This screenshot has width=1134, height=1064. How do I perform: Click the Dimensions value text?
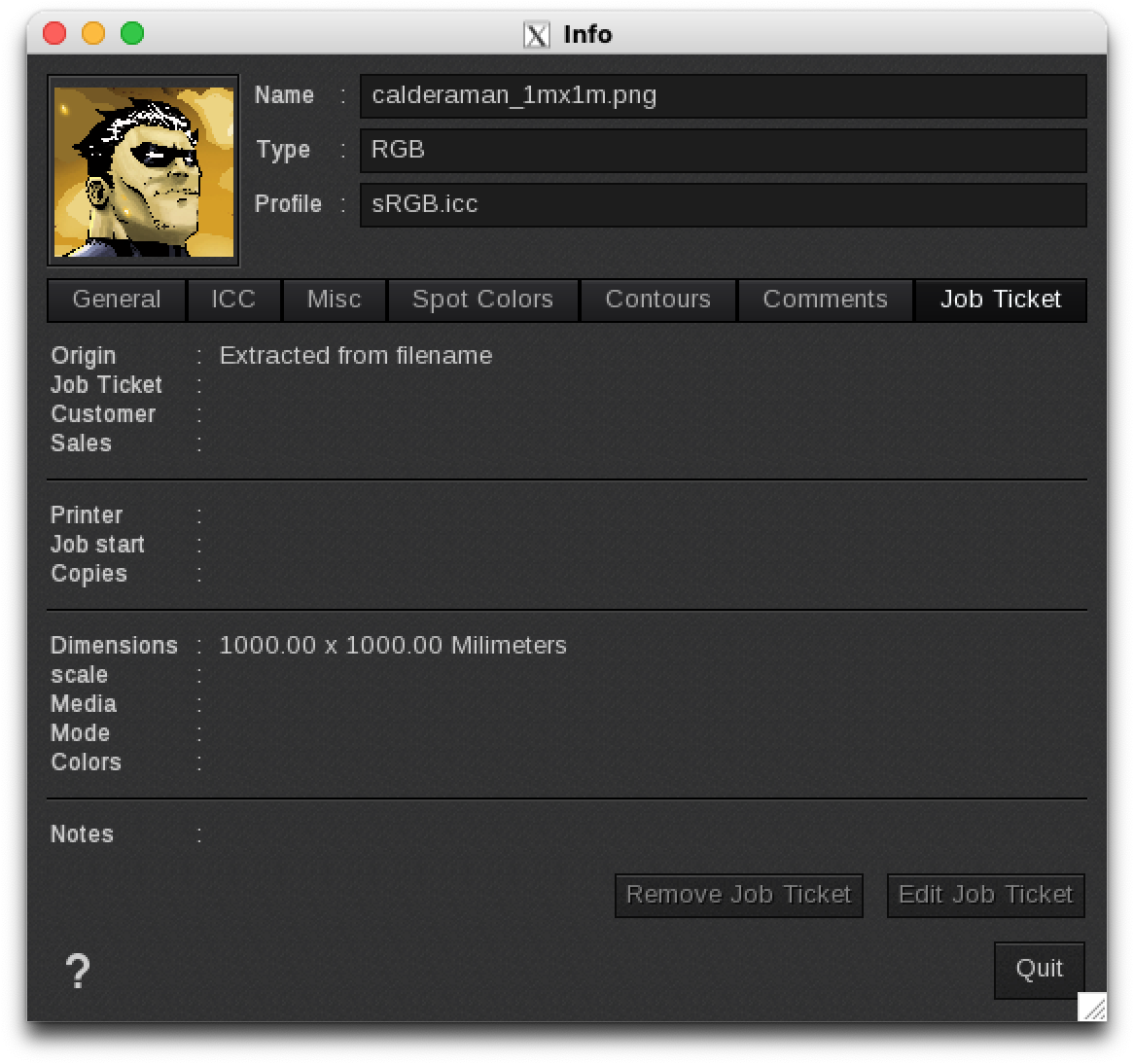[x=392, y=645]
